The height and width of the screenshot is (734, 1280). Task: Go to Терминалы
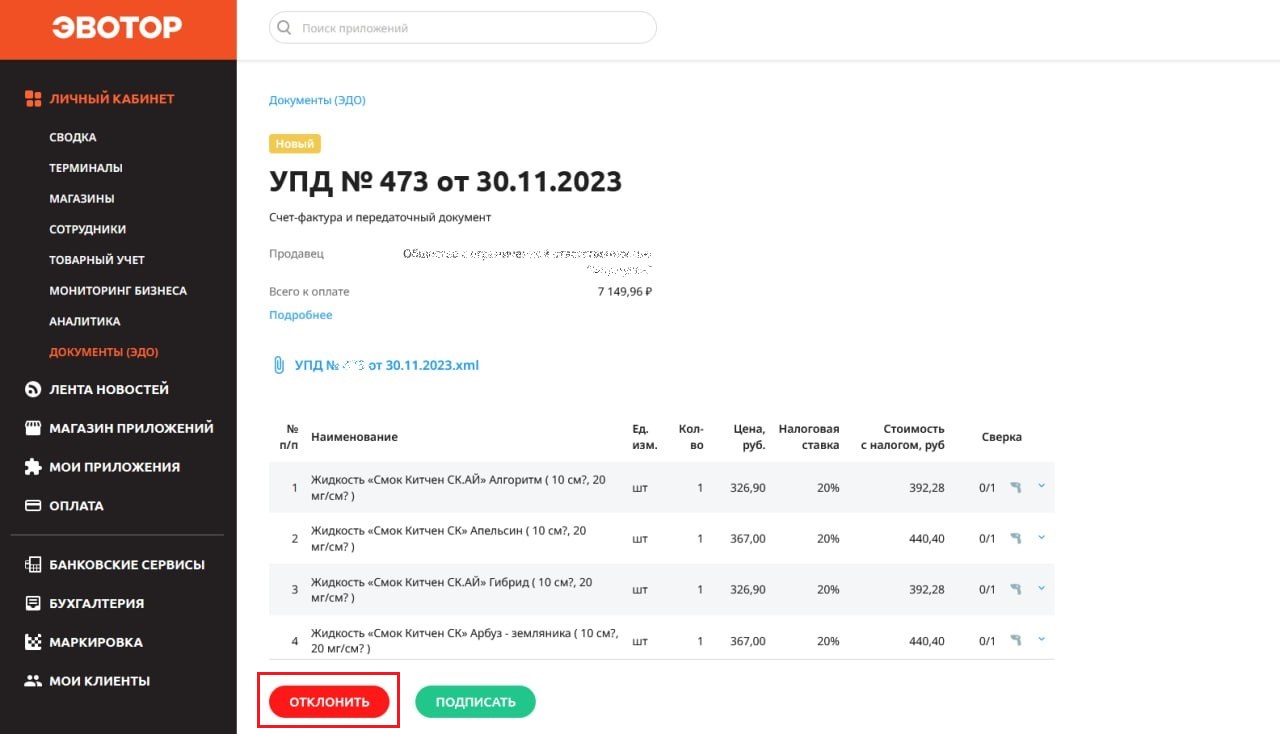86,168
